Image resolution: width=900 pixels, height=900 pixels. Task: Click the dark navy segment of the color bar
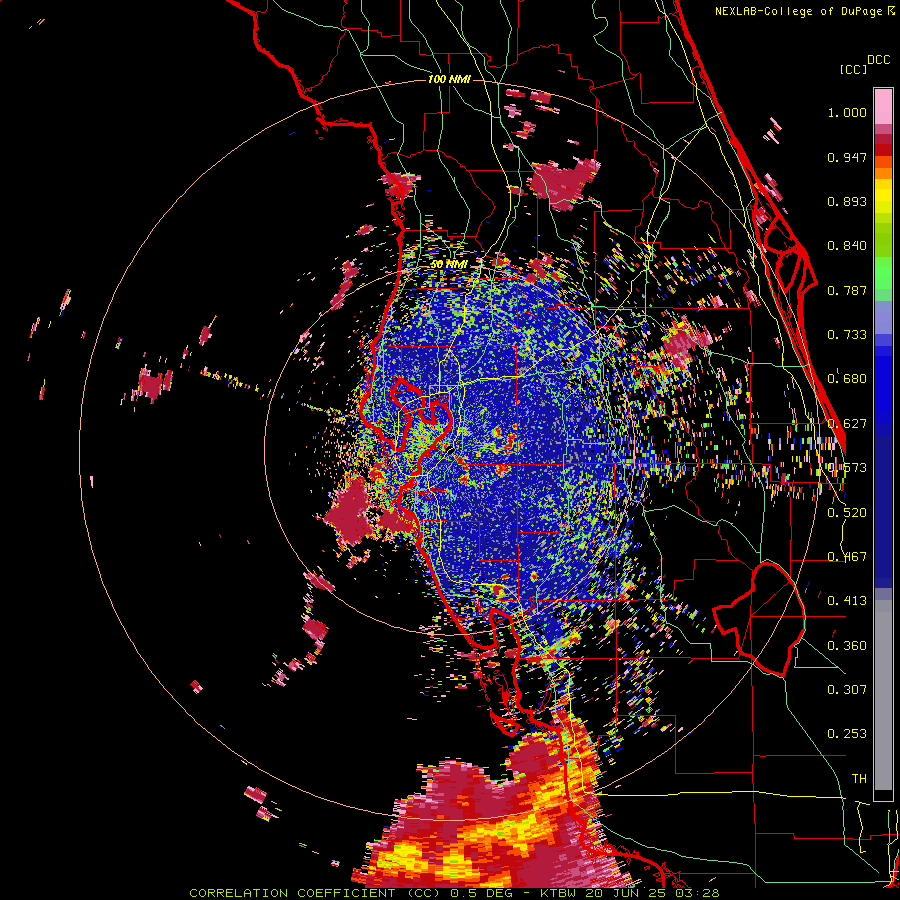click(x=883, y=505)
